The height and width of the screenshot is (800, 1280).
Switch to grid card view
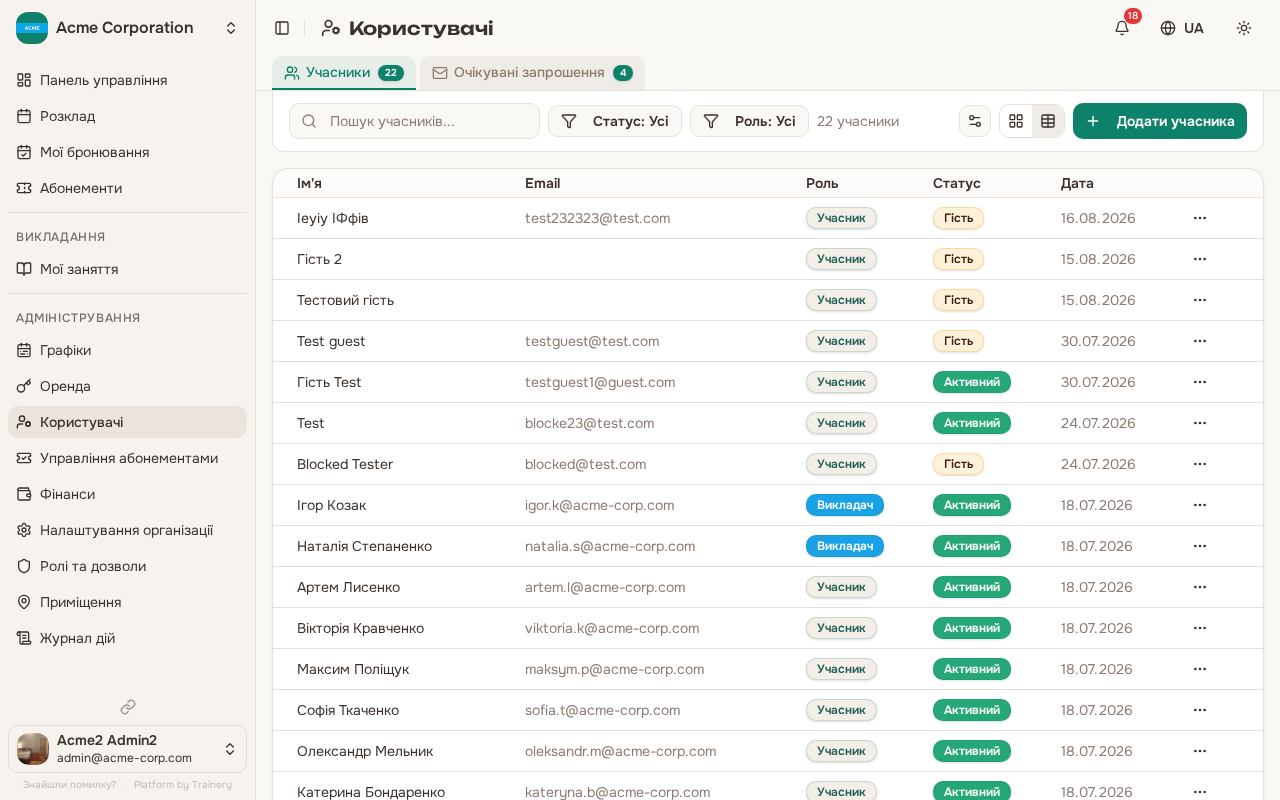(x=1016, y=121)
